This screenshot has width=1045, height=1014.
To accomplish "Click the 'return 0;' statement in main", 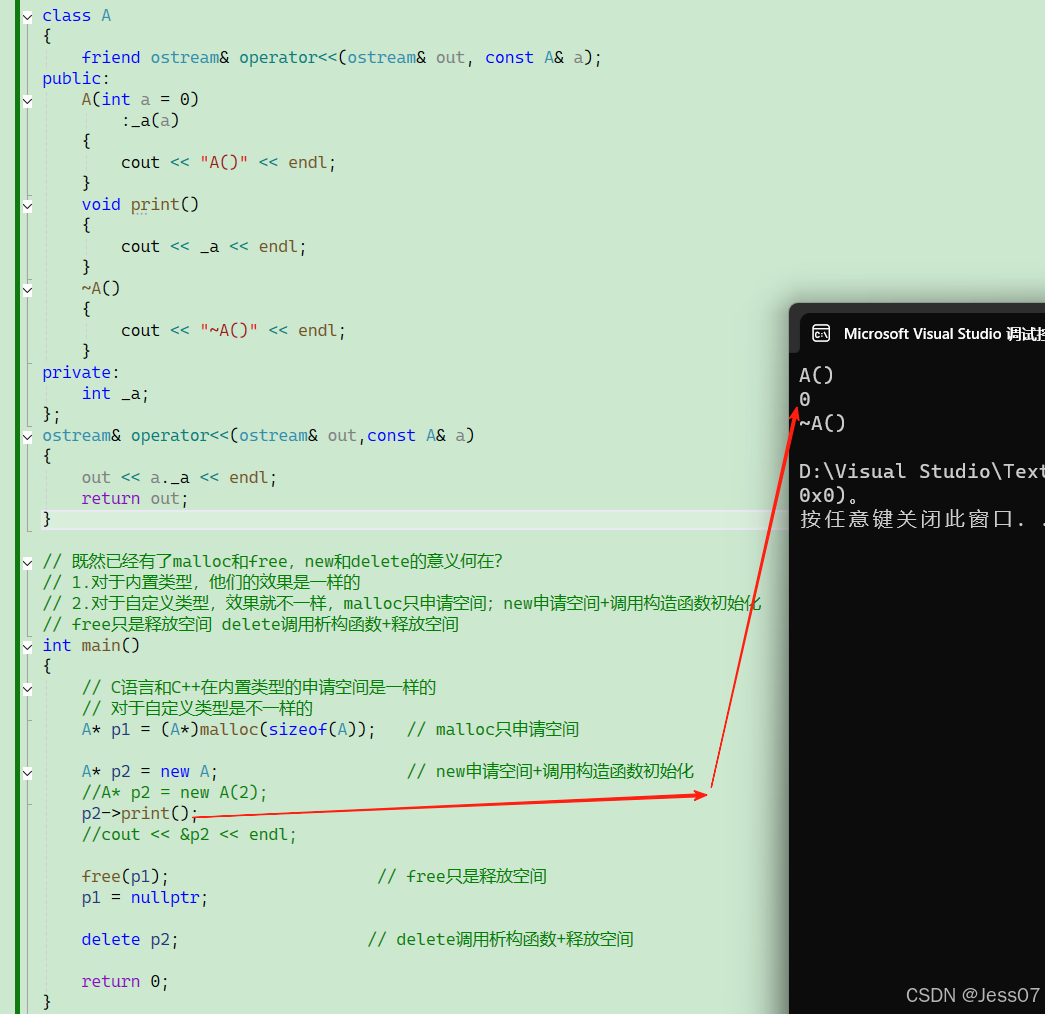I will [x=125, y=982].
